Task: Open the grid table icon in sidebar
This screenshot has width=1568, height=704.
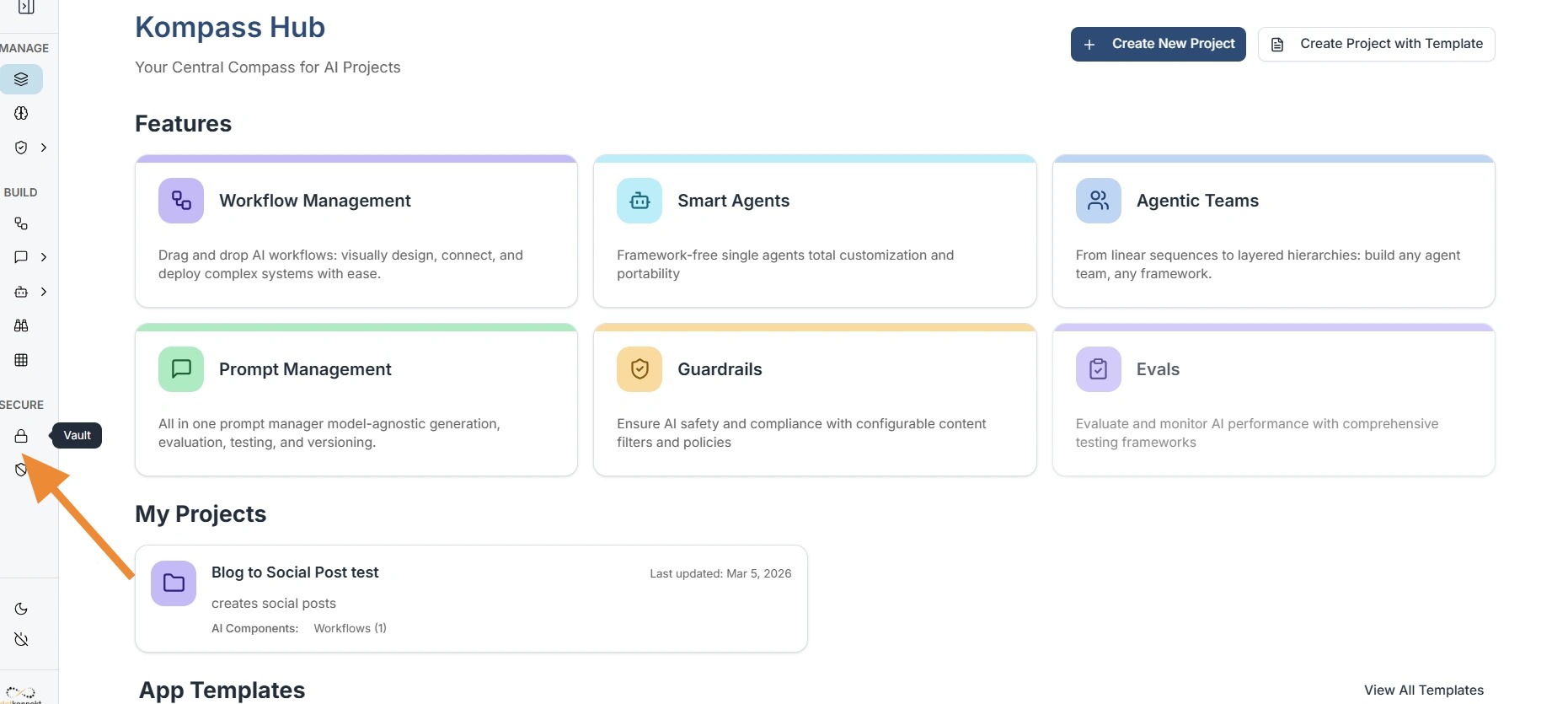Action: 21,360
